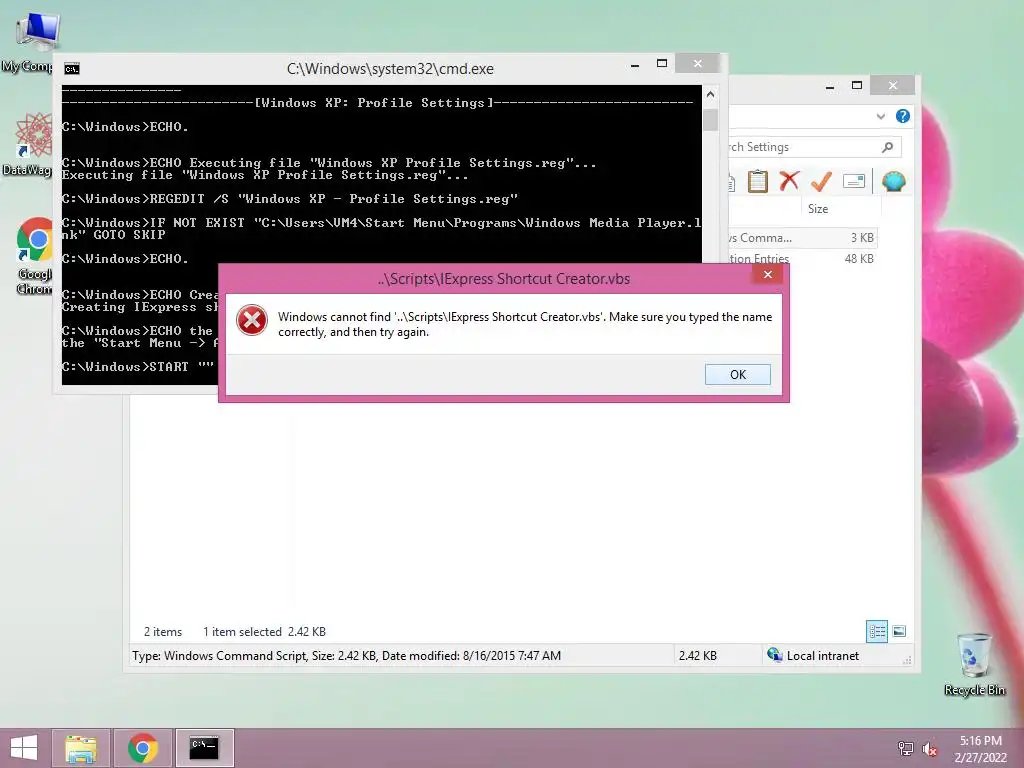1024x768 pixels.
Task: Select the Google Chrome desktop shortcut
Action: (34, 256)
